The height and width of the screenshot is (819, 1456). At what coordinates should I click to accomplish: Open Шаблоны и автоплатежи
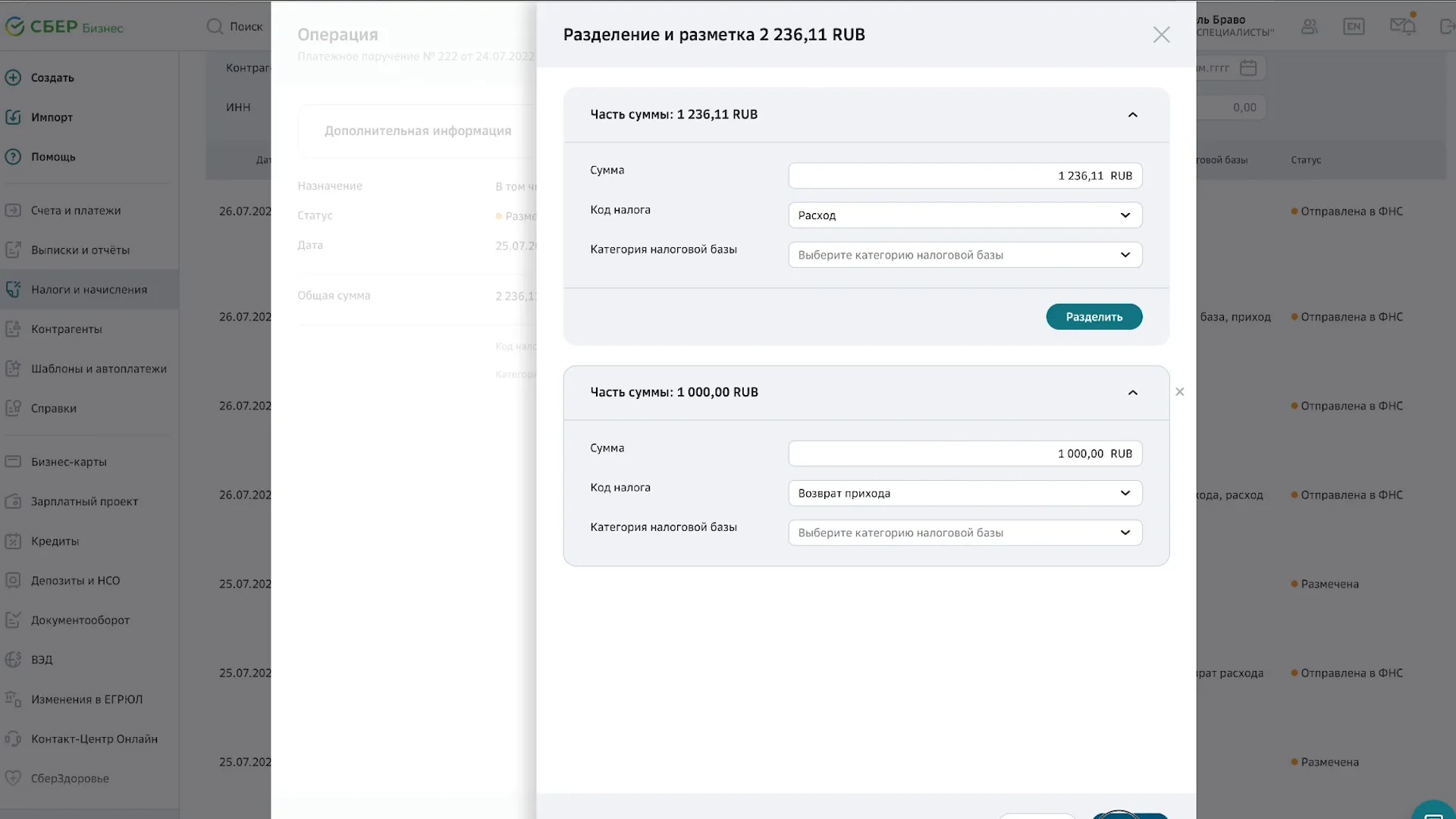99,369
